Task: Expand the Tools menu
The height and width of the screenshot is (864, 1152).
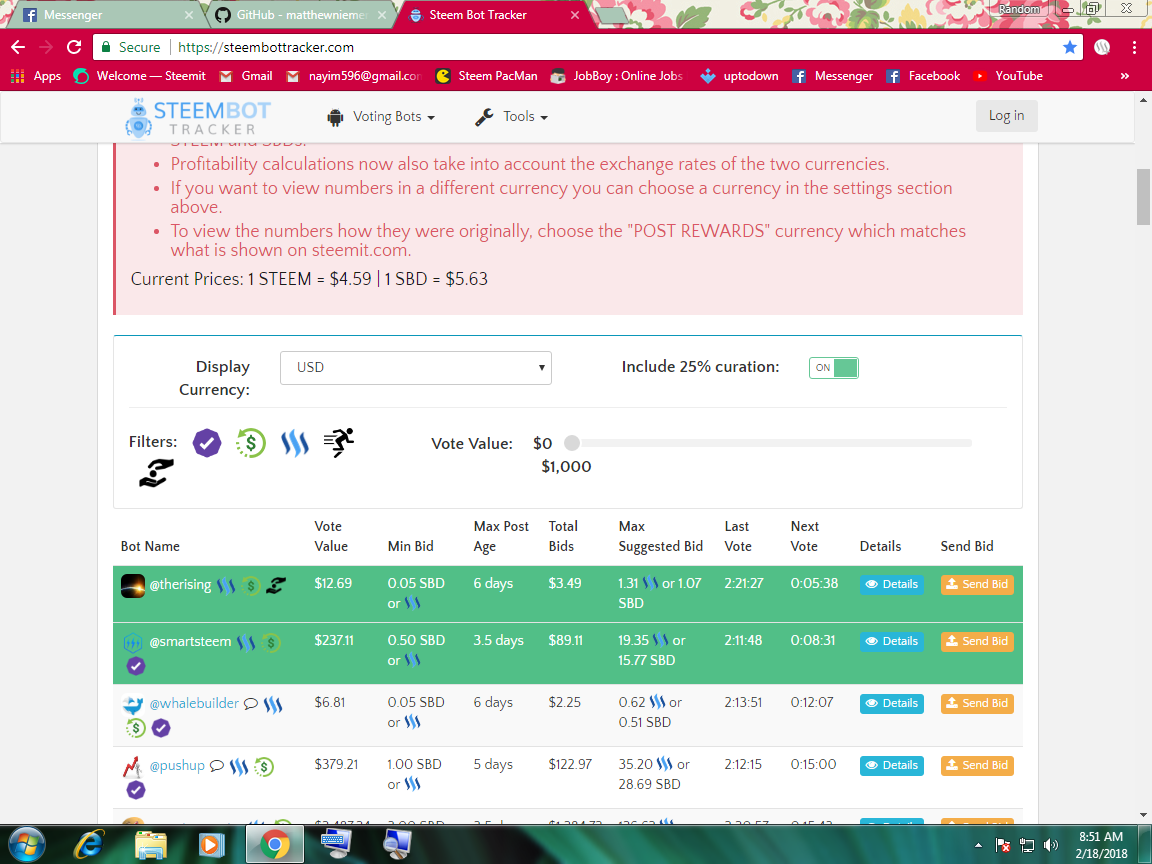Action: pyautogui.click(x=511, y=117)
